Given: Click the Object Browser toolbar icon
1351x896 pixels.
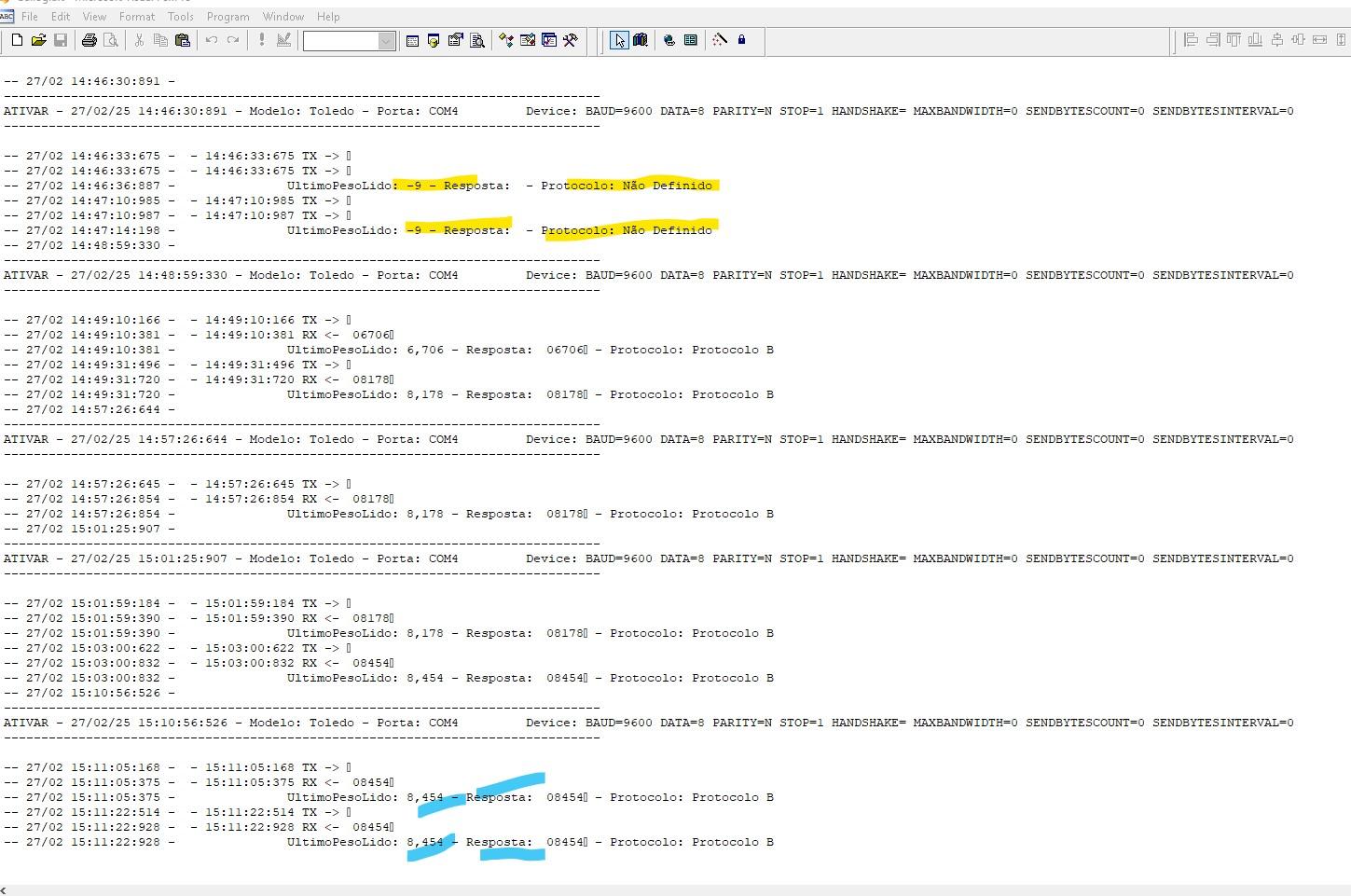Looking at the screenshot, I should [528, 40].
